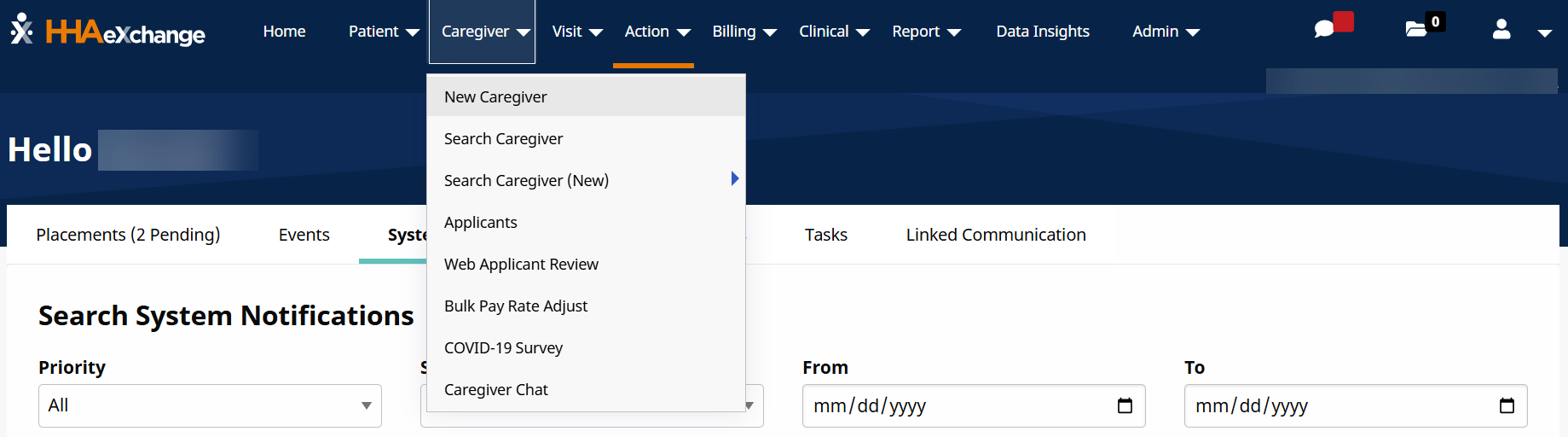Select Bulk Pay Rate Adjust
Screen dimensions: 1568x437
point(516,306)
